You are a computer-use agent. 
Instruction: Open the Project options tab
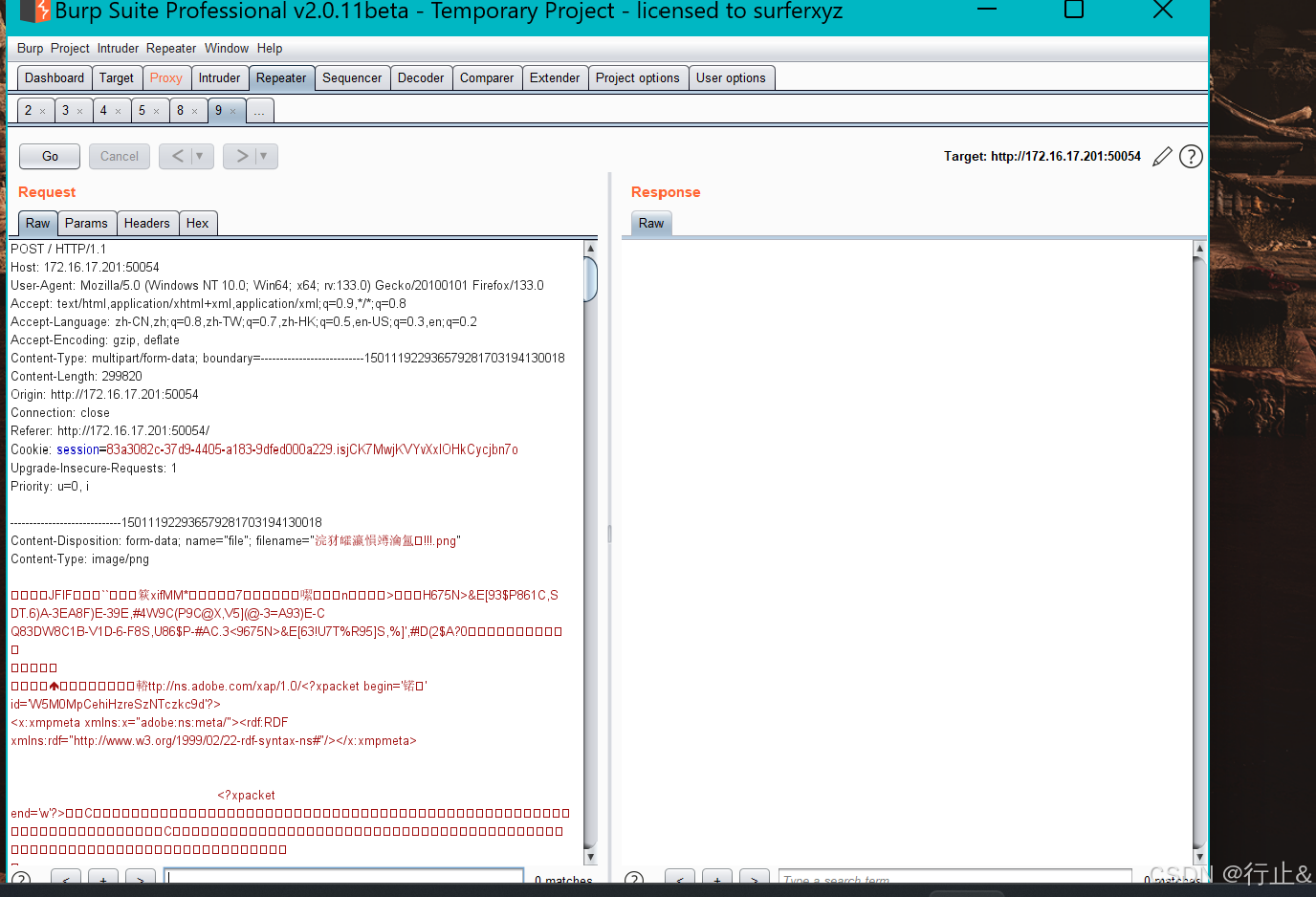pyautogui.click(x=638, y=78)
